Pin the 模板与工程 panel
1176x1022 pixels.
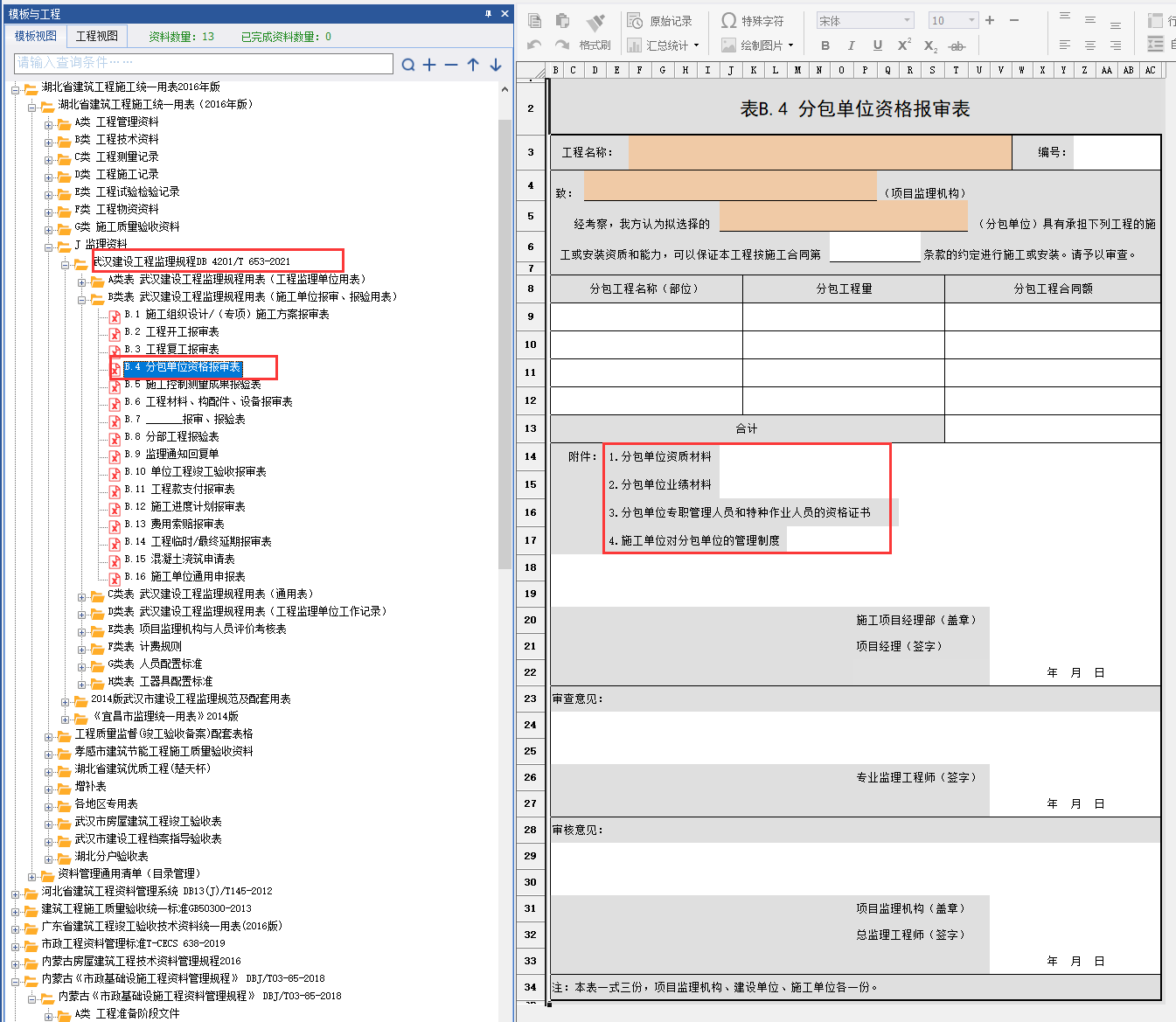pyautogui.click(x=488, y=13)
